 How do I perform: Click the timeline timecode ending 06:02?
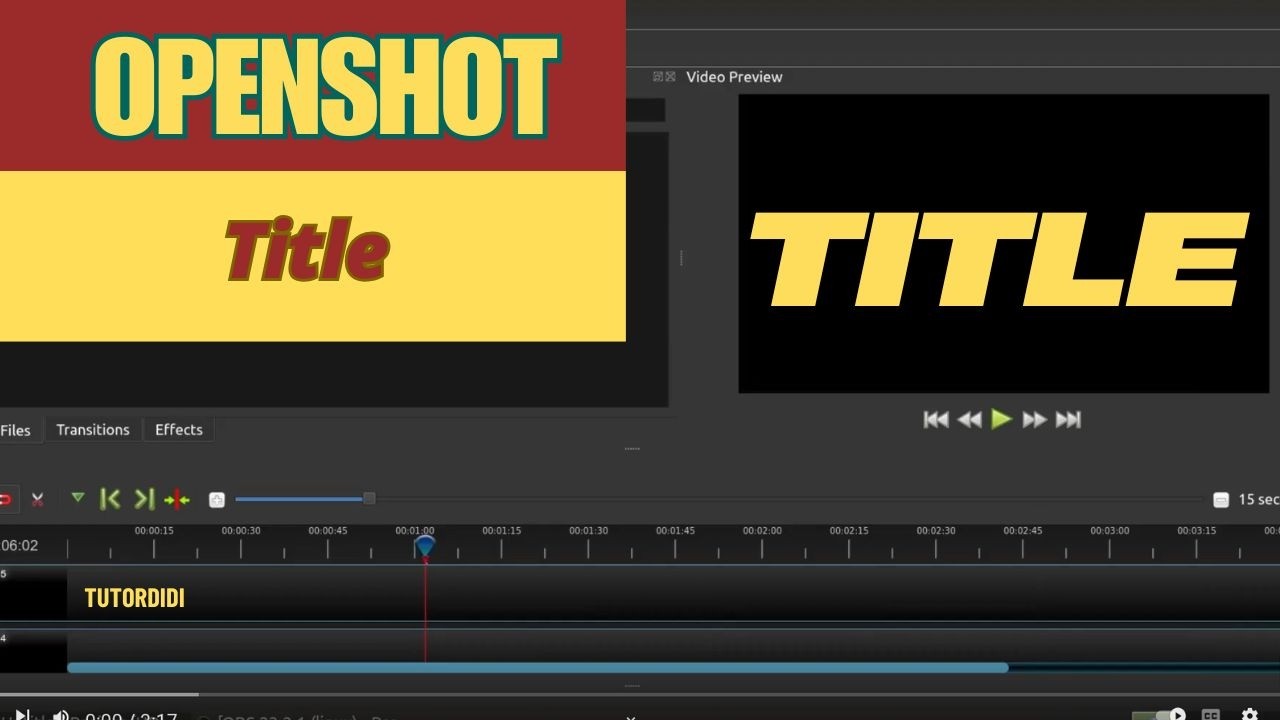(x=19, y=545)
